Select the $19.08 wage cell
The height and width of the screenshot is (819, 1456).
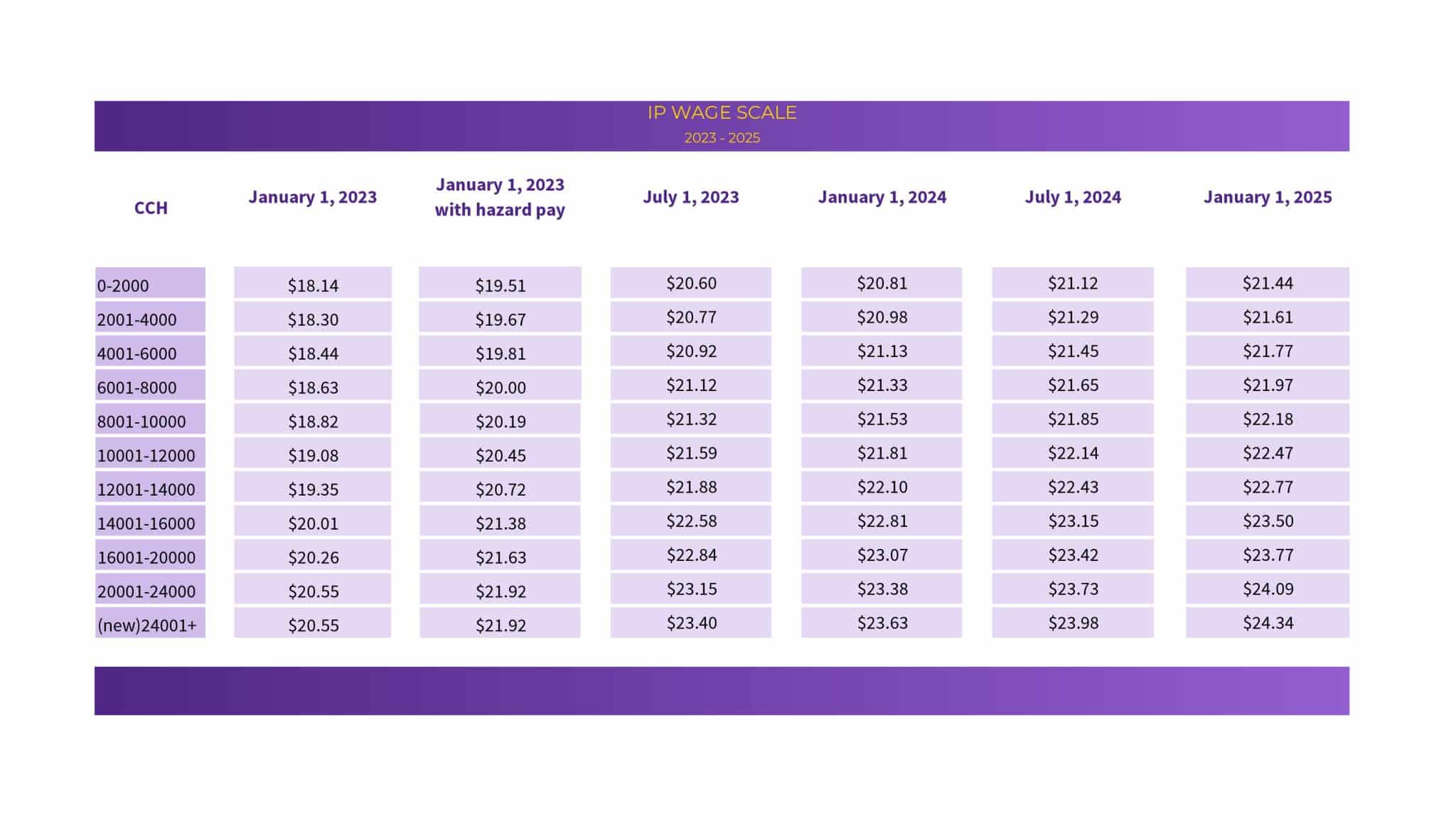[x=313, y=455]
